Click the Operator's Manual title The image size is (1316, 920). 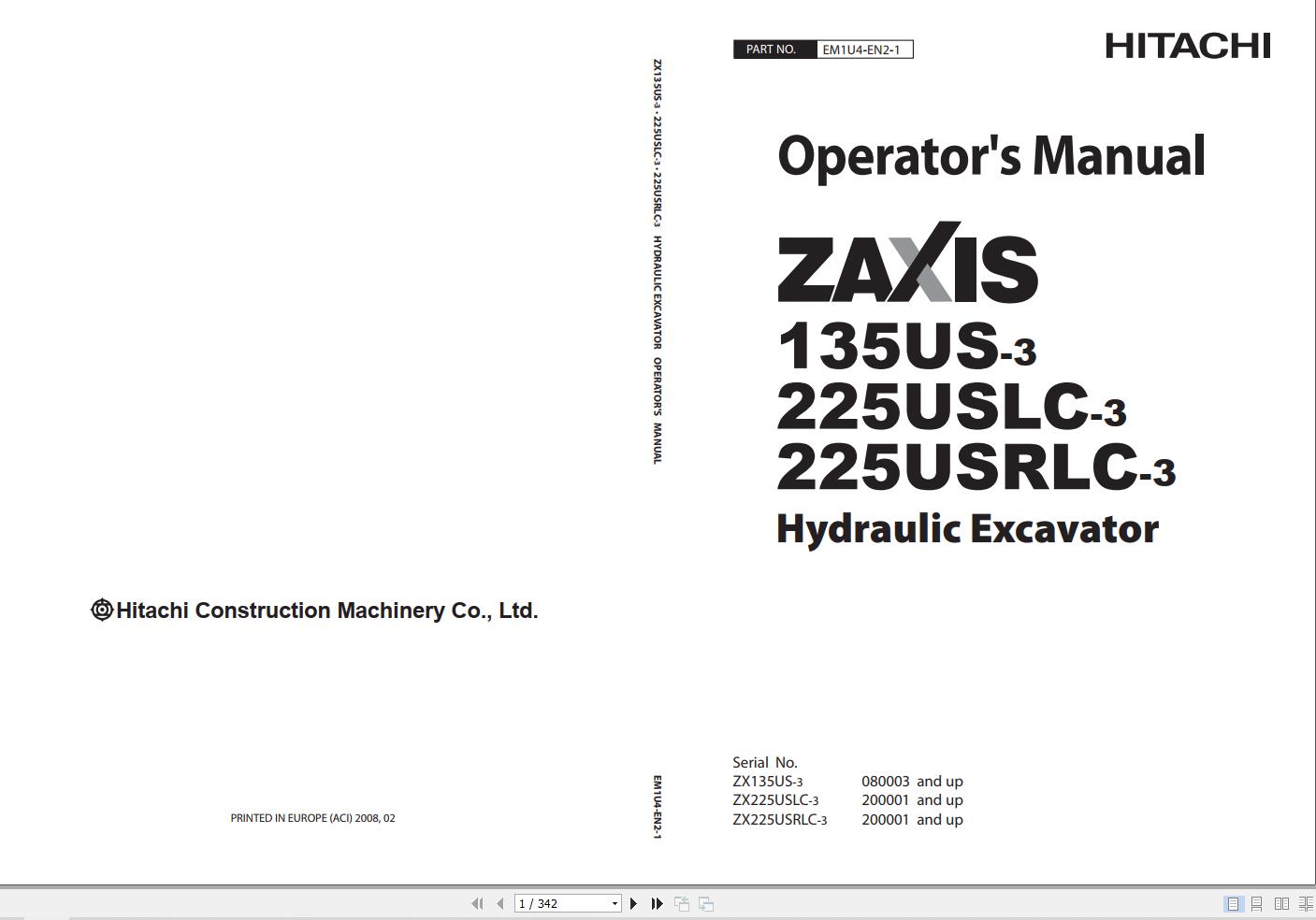click(x=991, y=156)
